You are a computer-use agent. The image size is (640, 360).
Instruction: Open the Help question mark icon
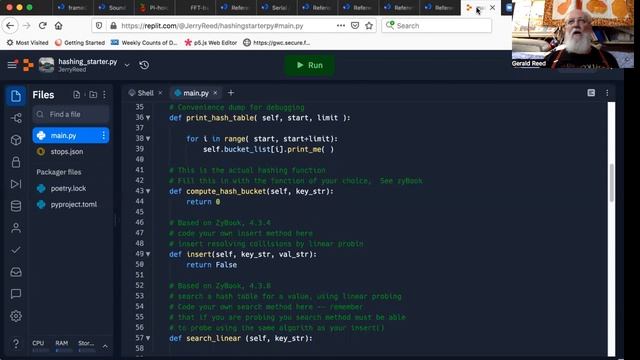pyautogui.click(x=16, y=344)
